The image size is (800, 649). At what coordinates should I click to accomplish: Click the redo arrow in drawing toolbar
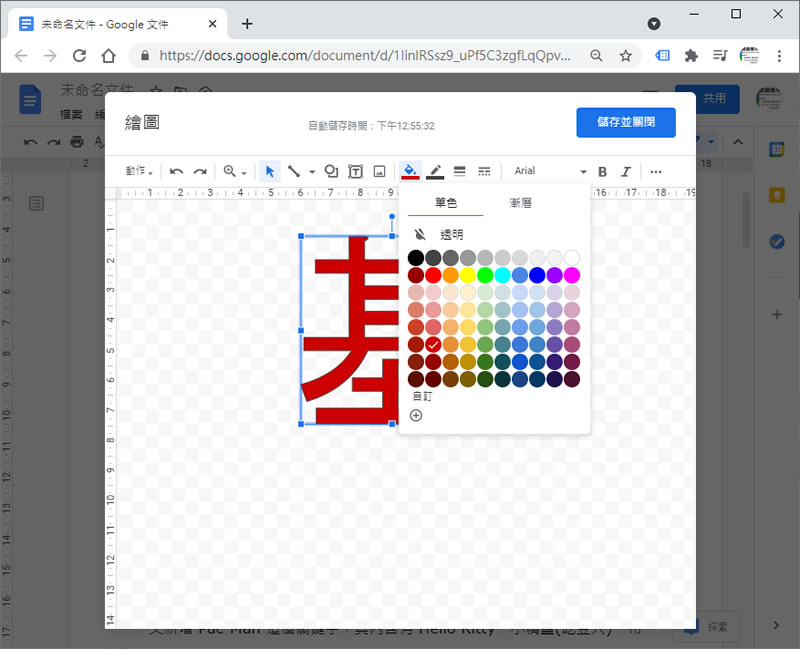pos(200,171)
